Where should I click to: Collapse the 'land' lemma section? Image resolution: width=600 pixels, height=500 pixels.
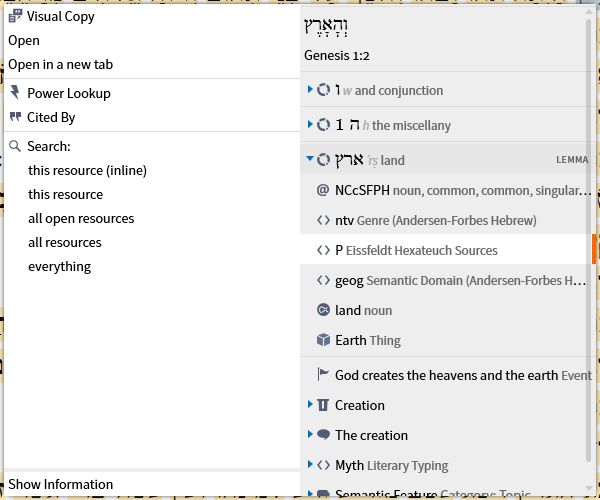(310, 158)
